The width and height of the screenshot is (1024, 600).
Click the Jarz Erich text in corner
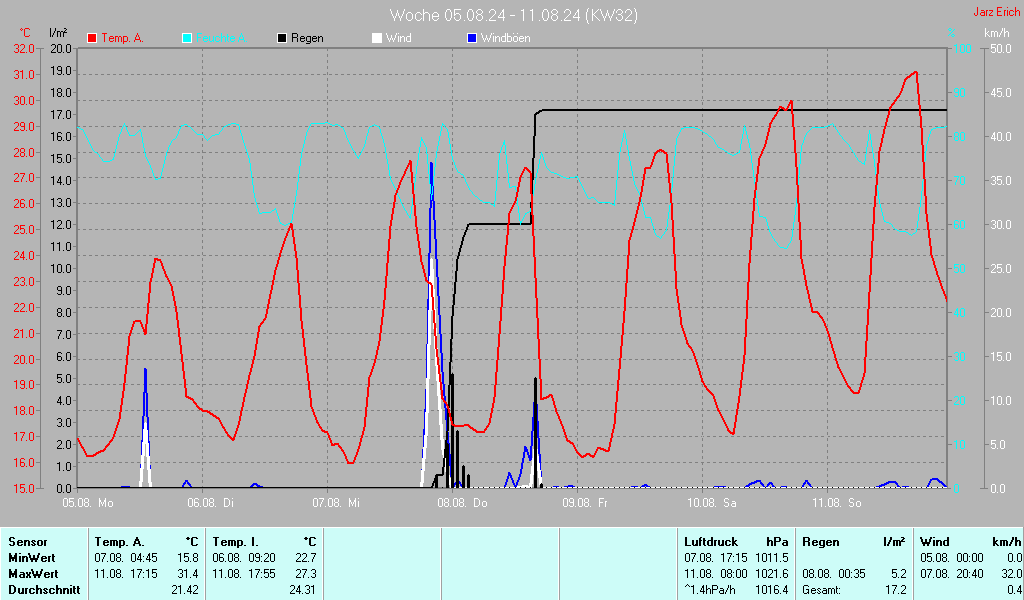tap(997, 13)
